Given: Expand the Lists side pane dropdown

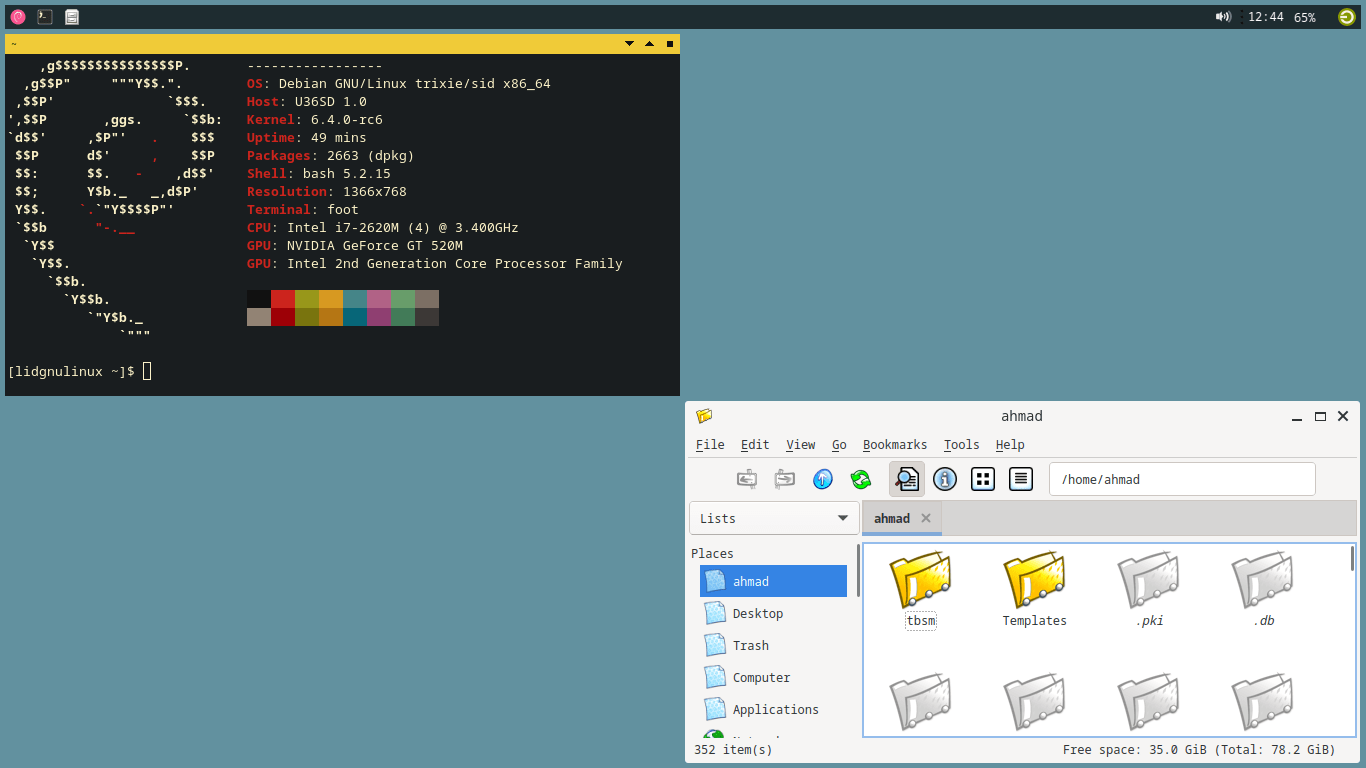Looking at the screenshot, I should click(774, 518).
